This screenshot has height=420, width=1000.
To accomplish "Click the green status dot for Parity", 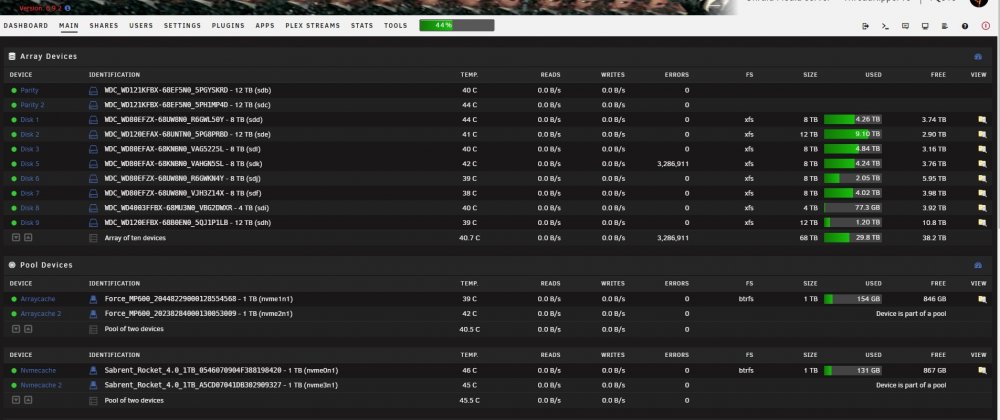I will (x=14, y=91).
